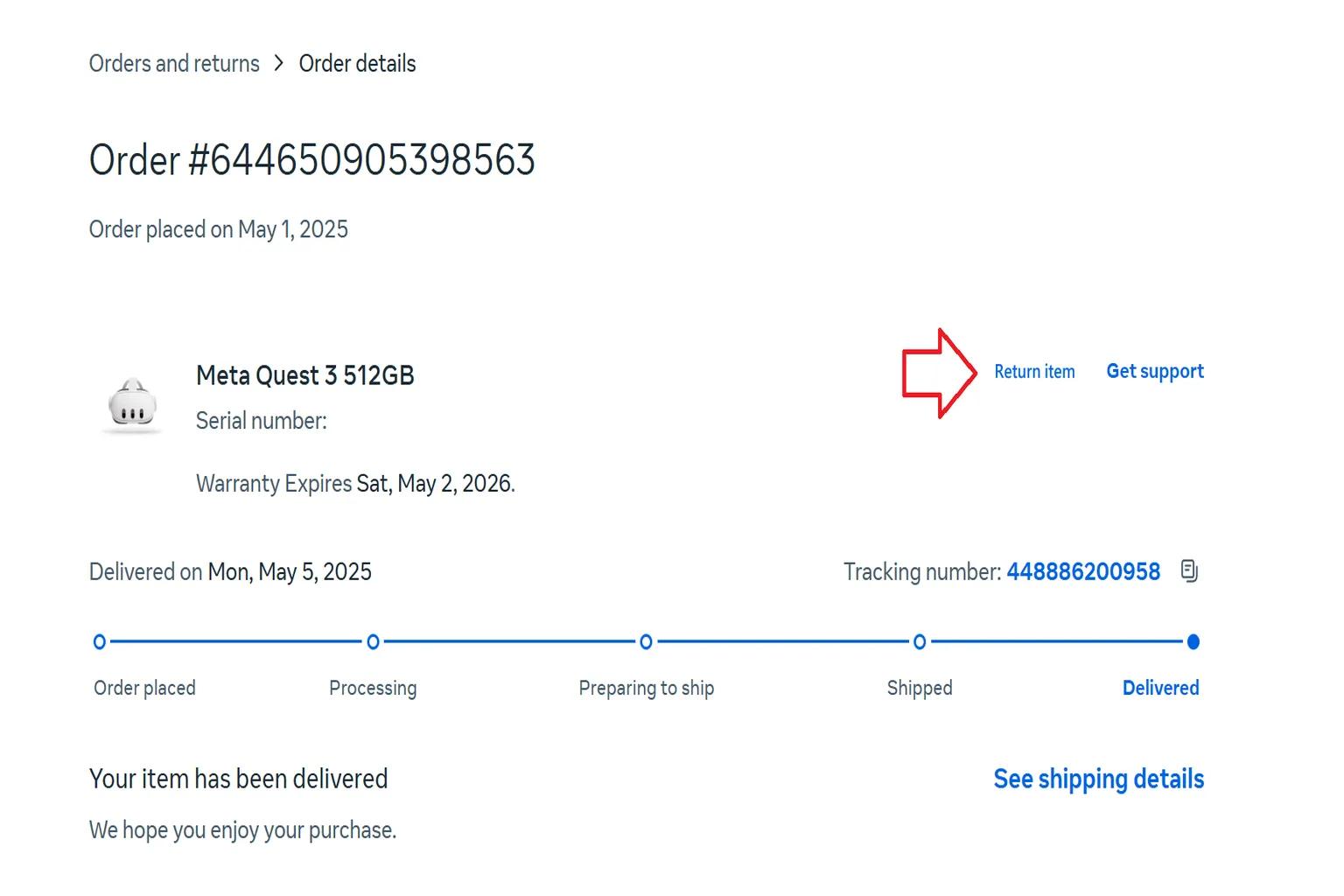
Task: View See shipping details
Action: tap(1099, 779)
